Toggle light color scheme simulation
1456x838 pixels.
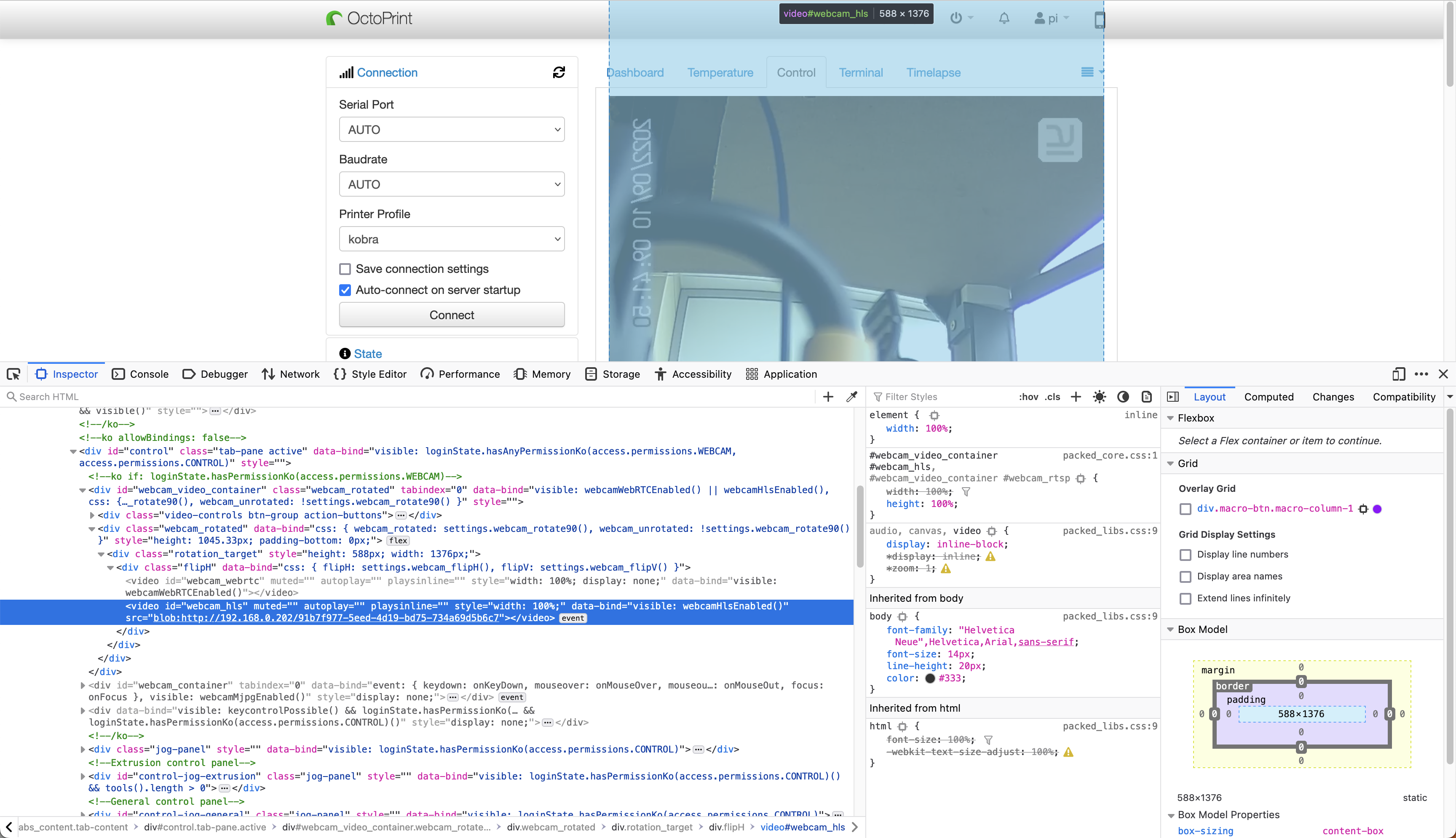pos(1100,397)
